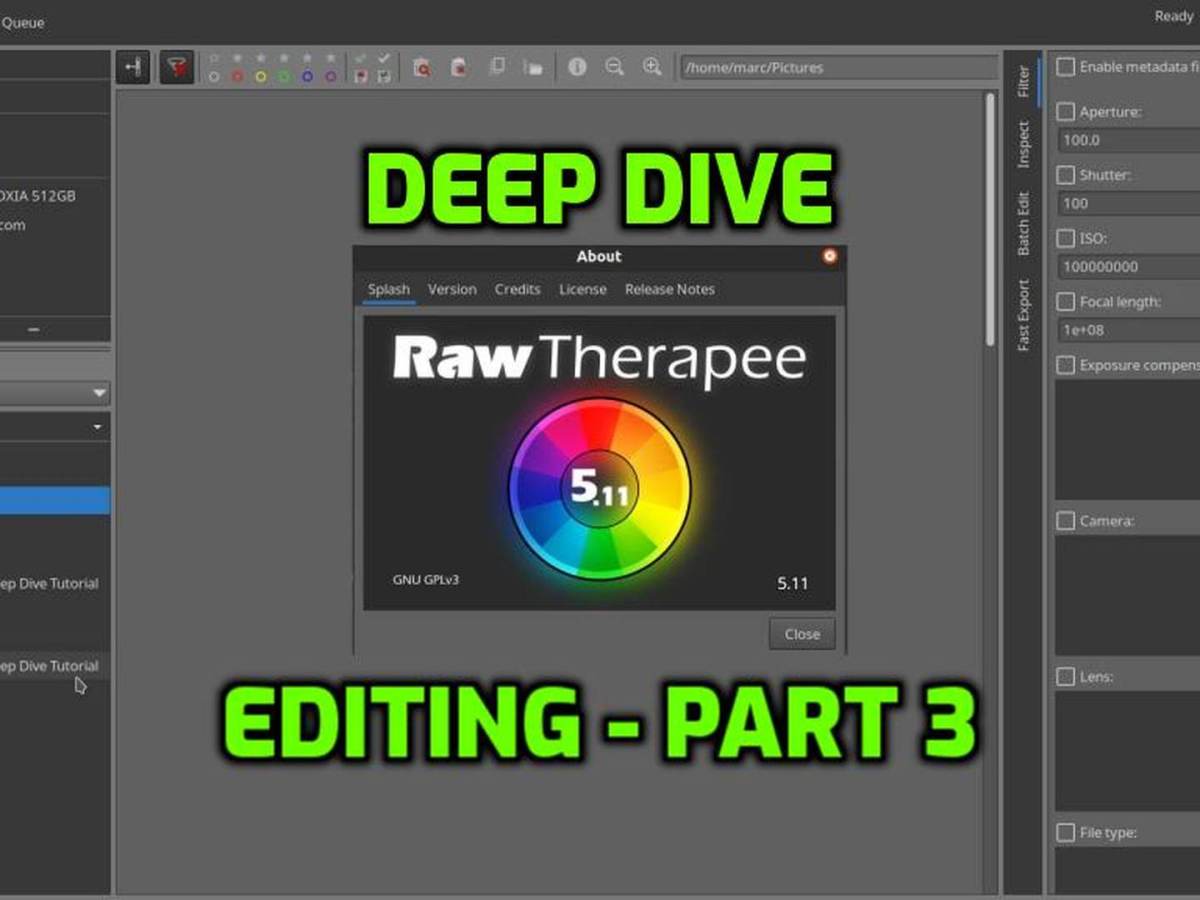The height and width of the screenshot is (900, 1200).
Task: Check the Focal length filter box
Action: [x=1066, y=301]
